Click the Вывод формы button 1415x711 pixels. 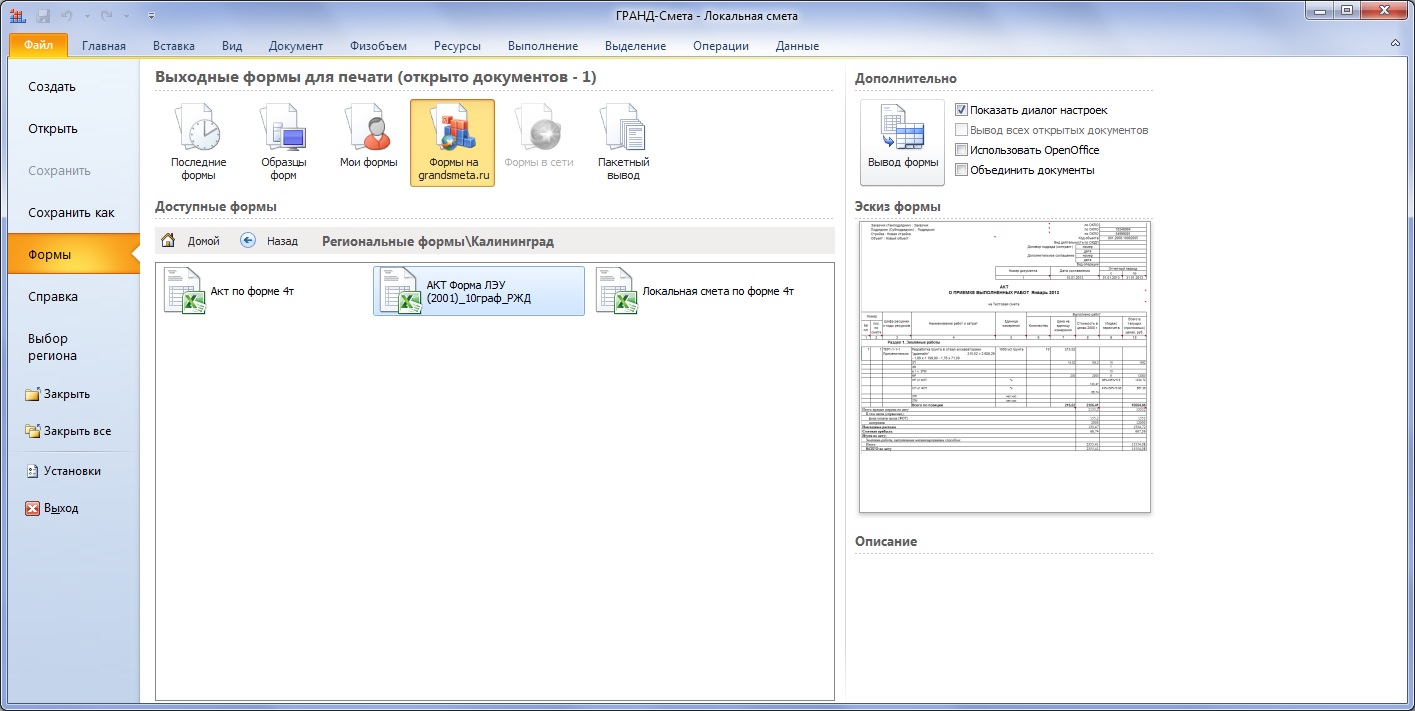[x=902, y=142]
